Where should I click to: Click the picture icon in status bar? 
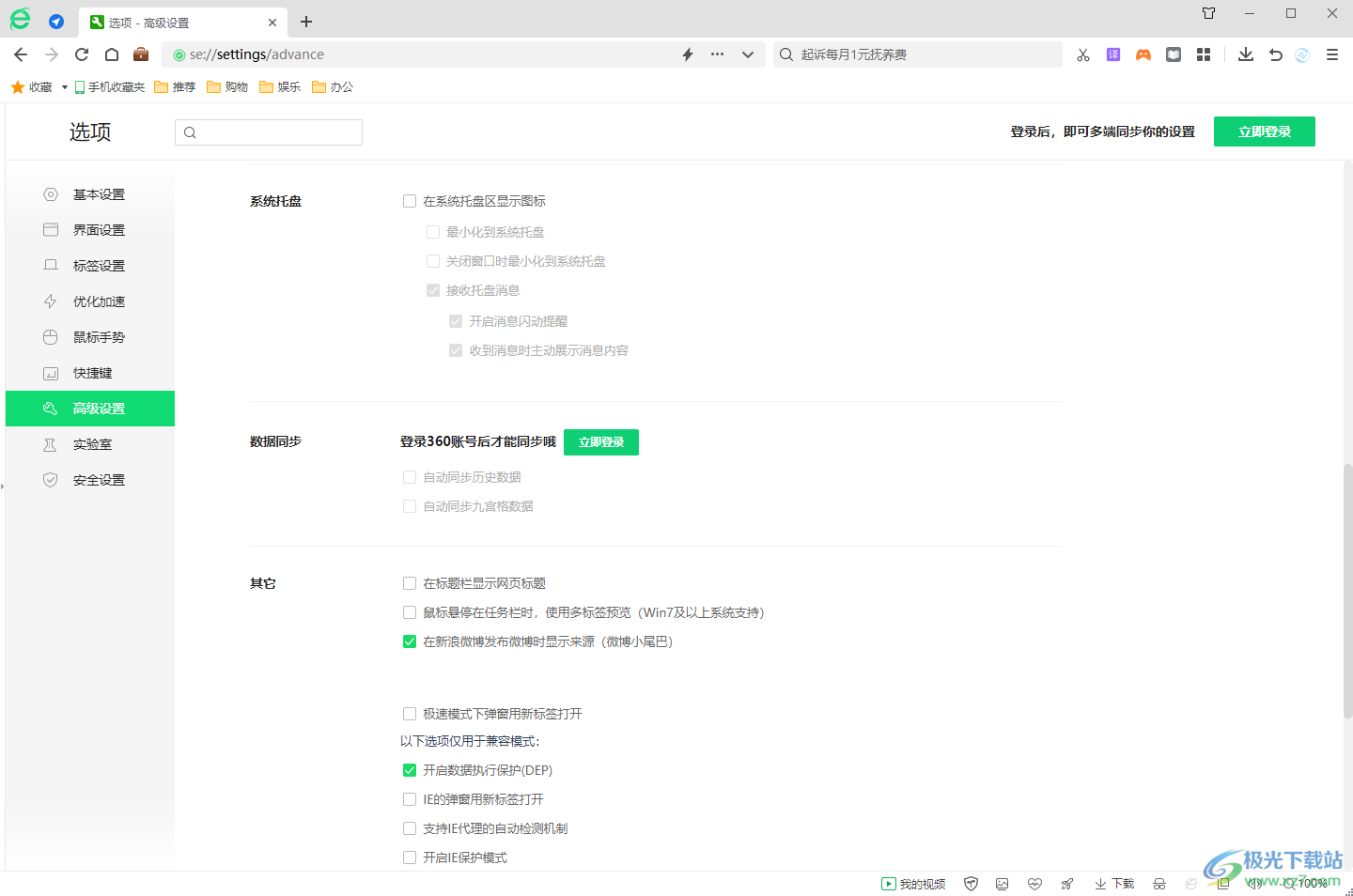click(1003, 884)
